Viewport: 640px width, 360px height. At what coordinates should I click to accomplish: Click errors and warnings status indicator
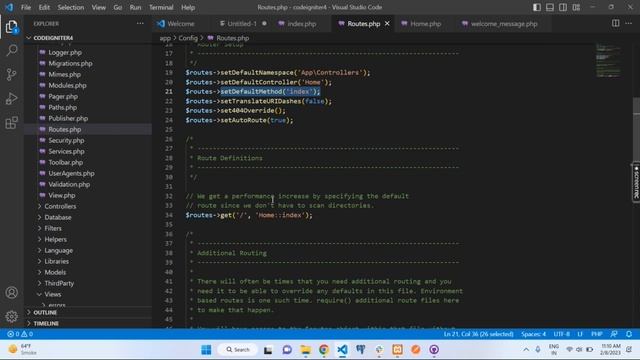pos(20,334)
